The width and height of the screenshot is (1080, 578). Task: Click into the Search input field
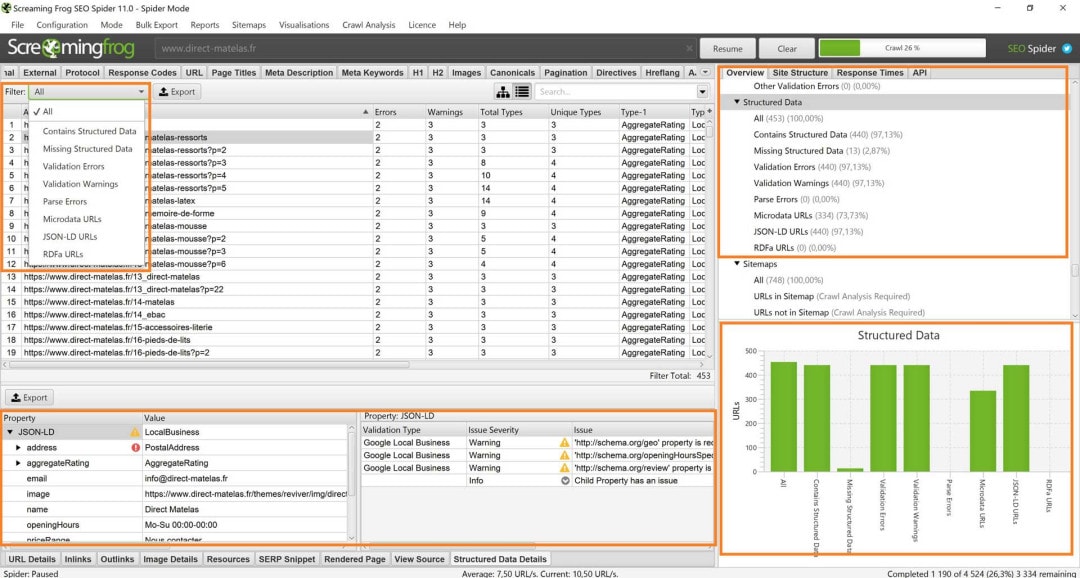tap(615, 92)
